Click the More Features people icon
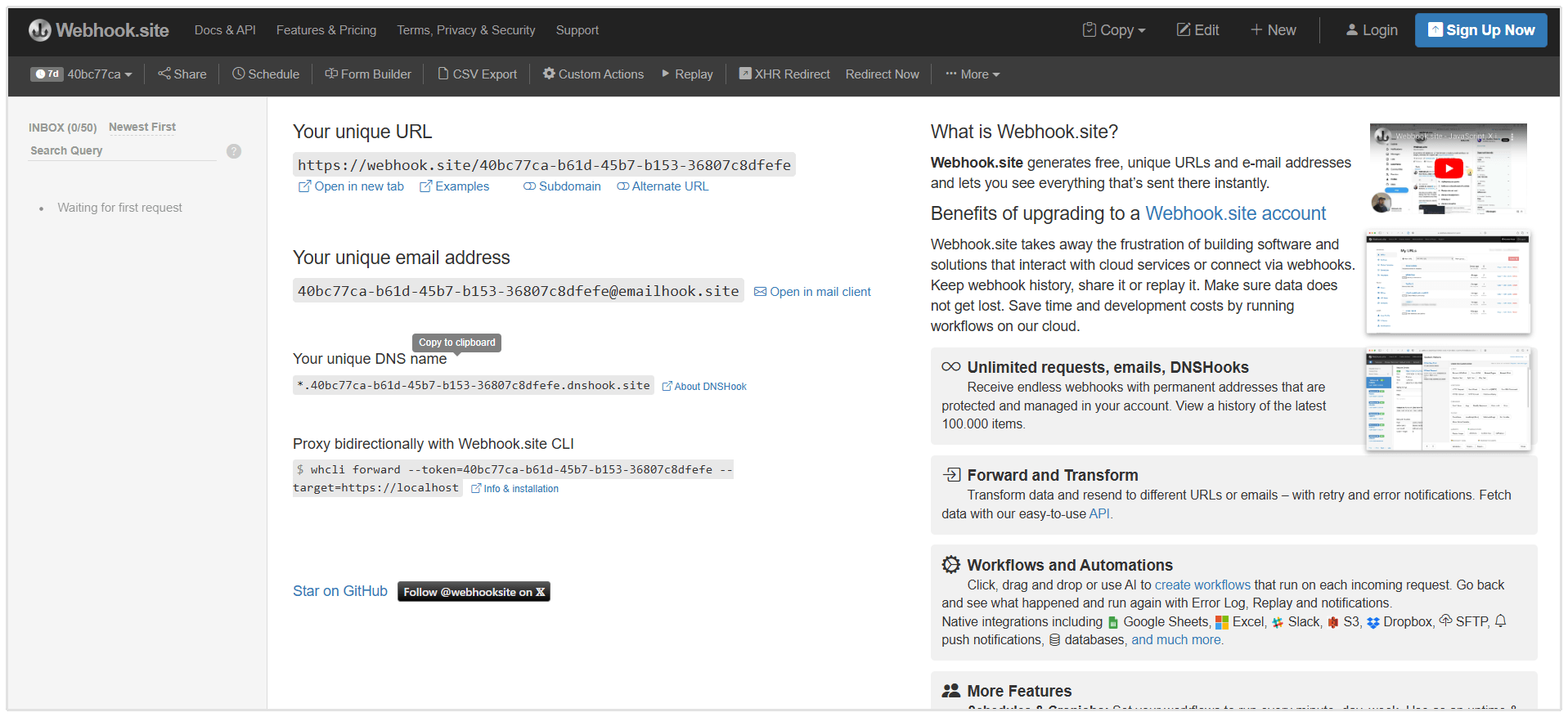 pyautogui.click(x=951, y=691)
